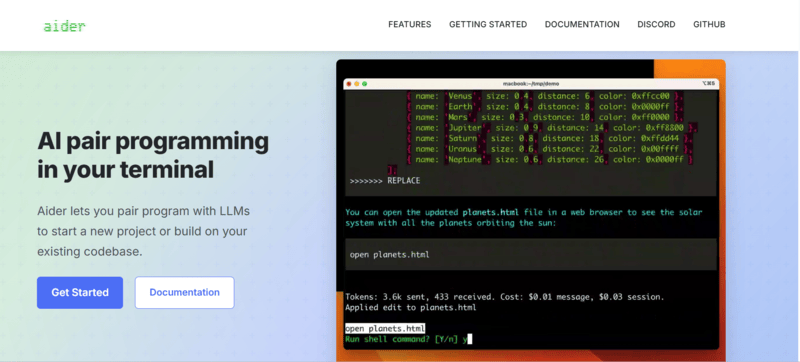Open Documentation in the top navigation
The height and width of the screenshot is (362, 800).
[582, 24]
